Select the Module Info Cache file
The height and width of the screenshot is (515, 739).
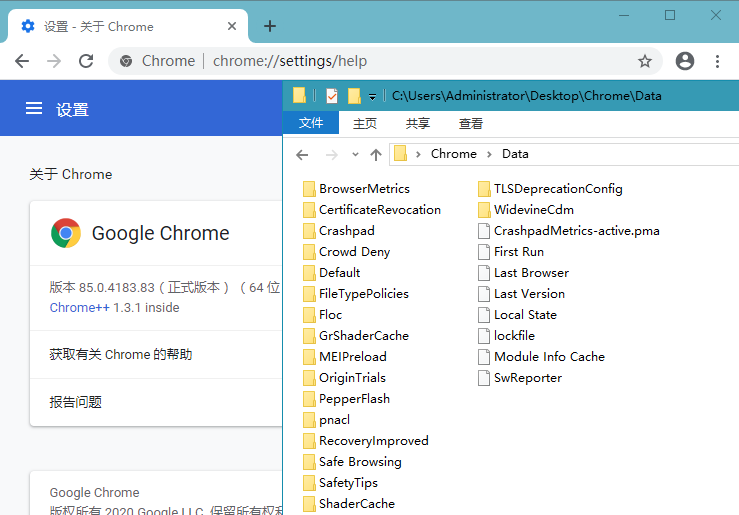point(542,357)
